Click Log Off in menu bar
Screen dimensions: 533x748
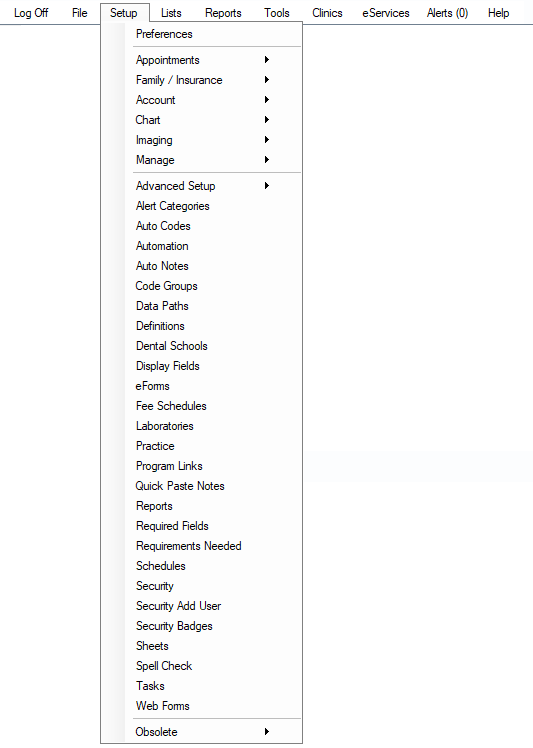click(x=31, y=13)
